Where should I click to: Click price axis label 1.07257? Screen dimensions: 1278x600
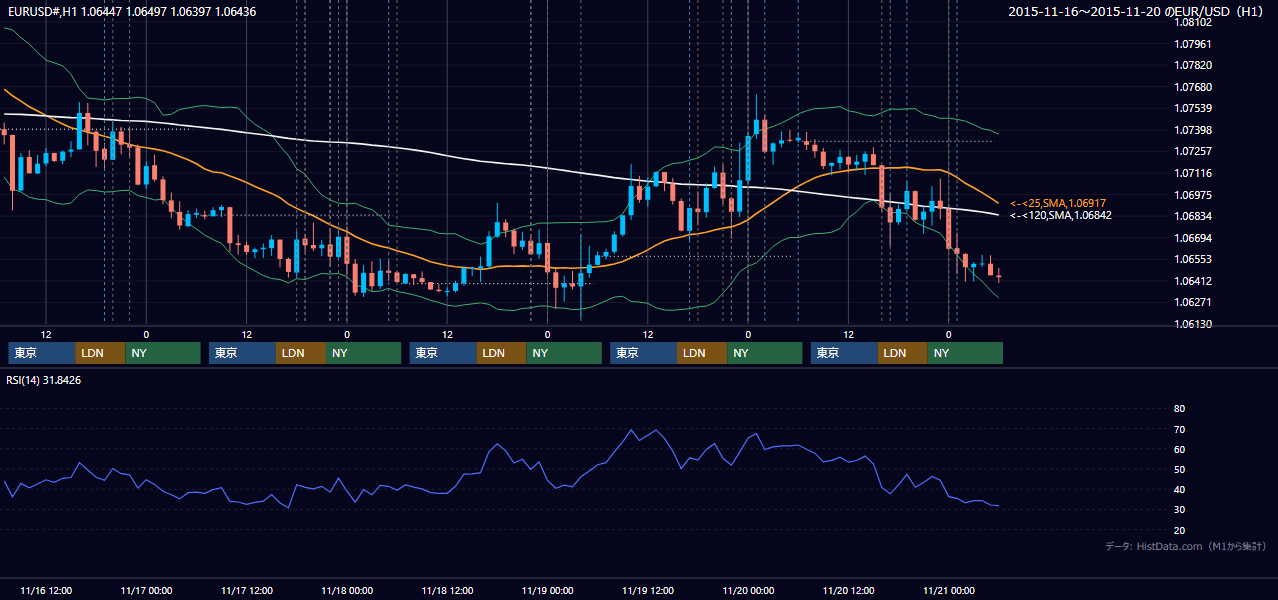pos(1192,151)
